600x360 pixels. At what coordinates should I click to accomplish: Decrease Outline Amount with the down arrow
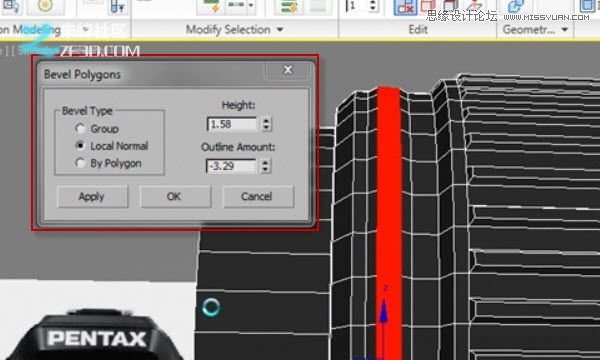tap(266, 170)
